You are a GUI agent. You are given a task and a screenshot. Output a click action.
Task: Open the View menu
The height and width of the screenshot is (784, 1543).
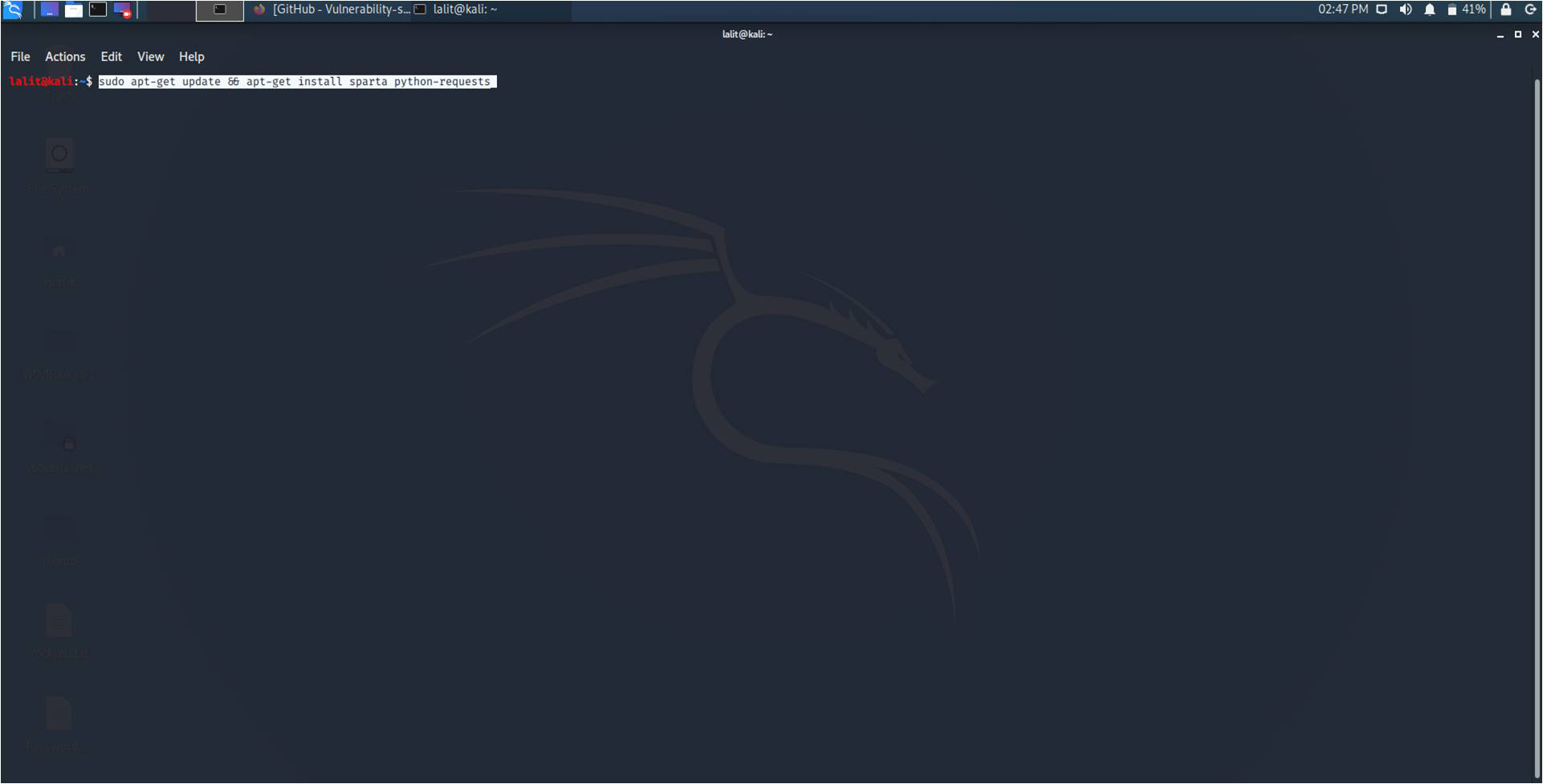150,57
